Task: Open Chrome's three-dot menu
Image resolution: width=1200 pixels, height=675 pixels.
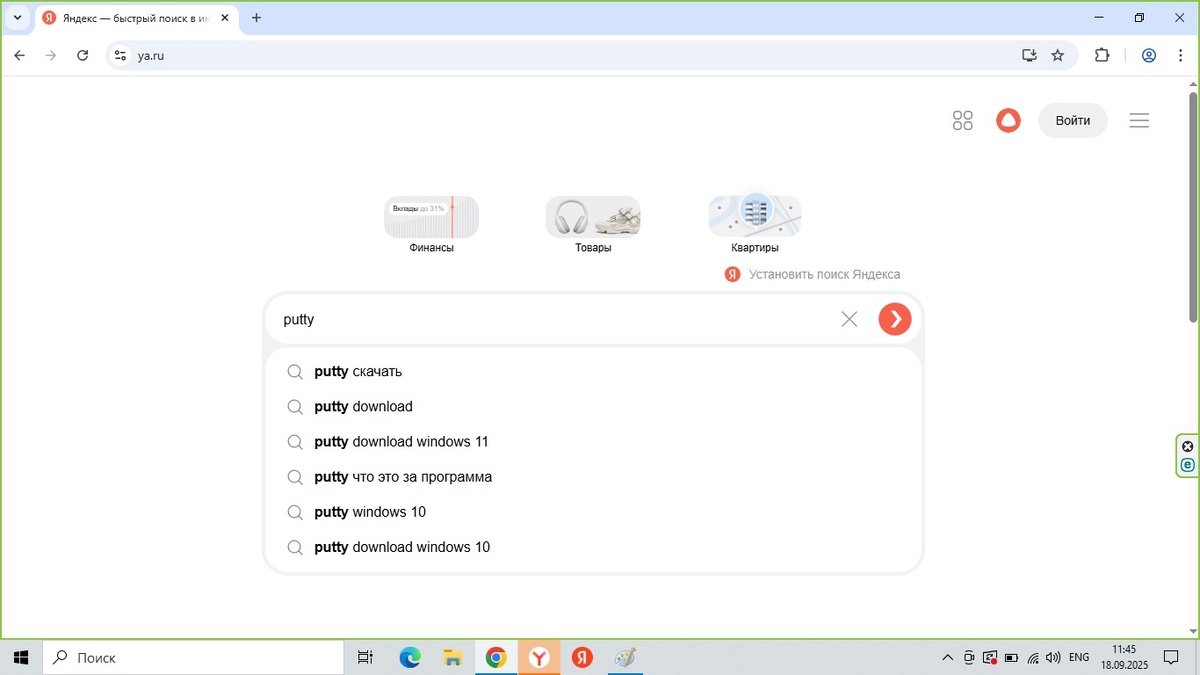Action: coord(1181,56)
